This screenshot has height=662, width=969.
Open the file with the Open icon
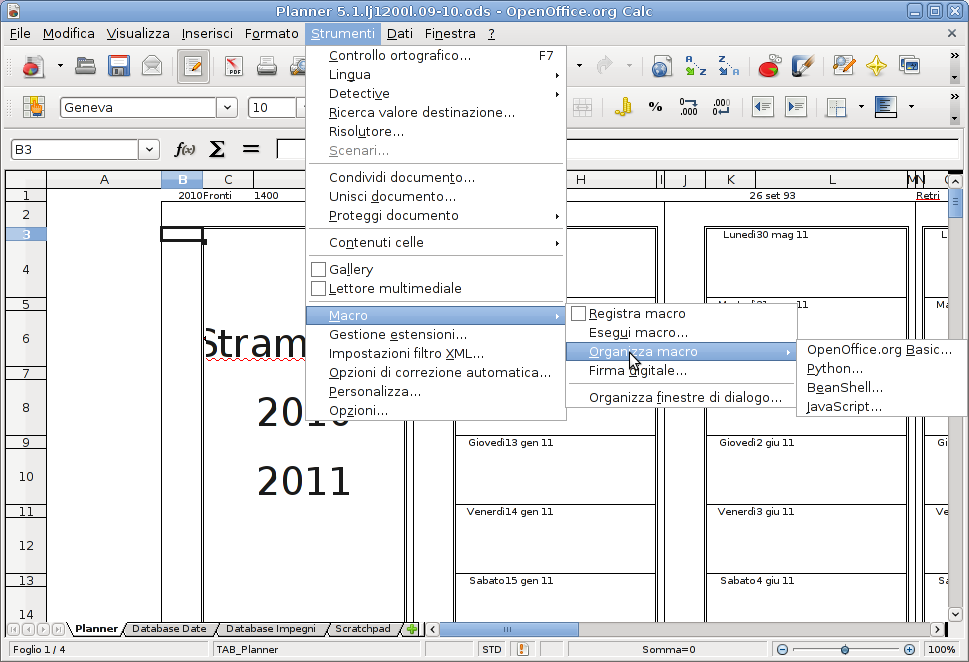click(85, 66)
